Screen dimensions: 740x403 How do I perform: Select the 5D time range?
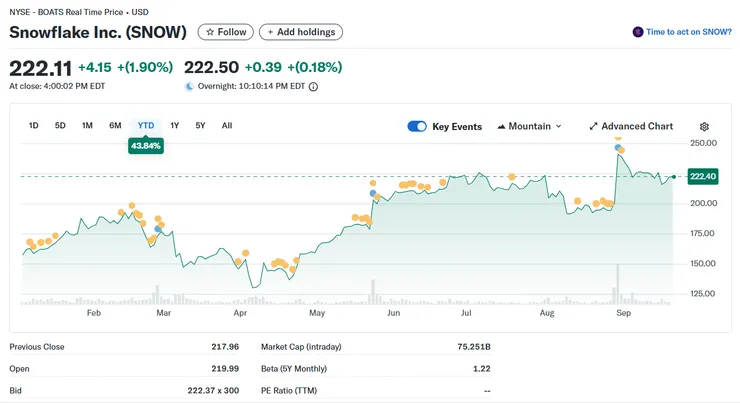click(60, 126)
